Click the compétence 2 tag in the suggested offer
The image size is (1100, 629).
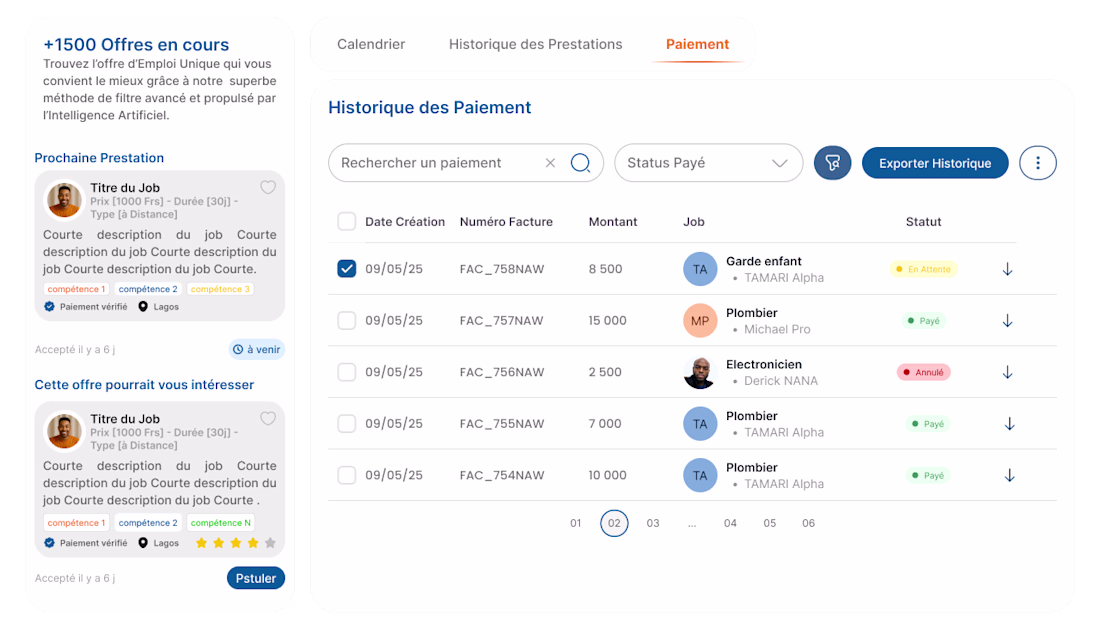pos(147,522)
